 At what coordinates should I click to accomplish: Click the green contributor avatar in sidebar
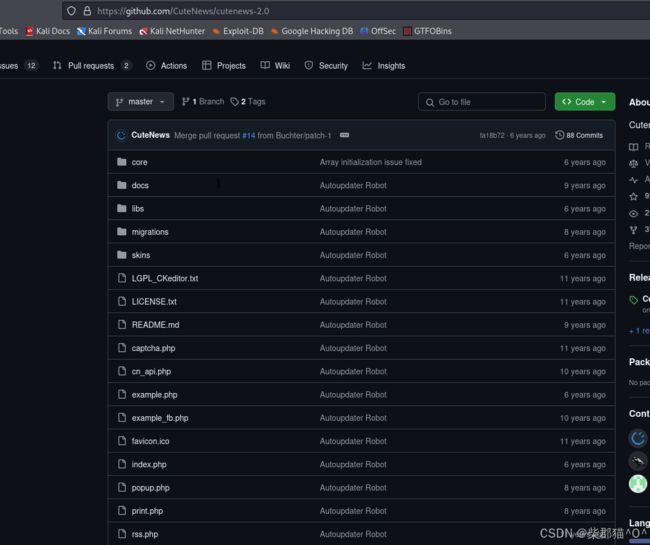(x=638, y=483)
